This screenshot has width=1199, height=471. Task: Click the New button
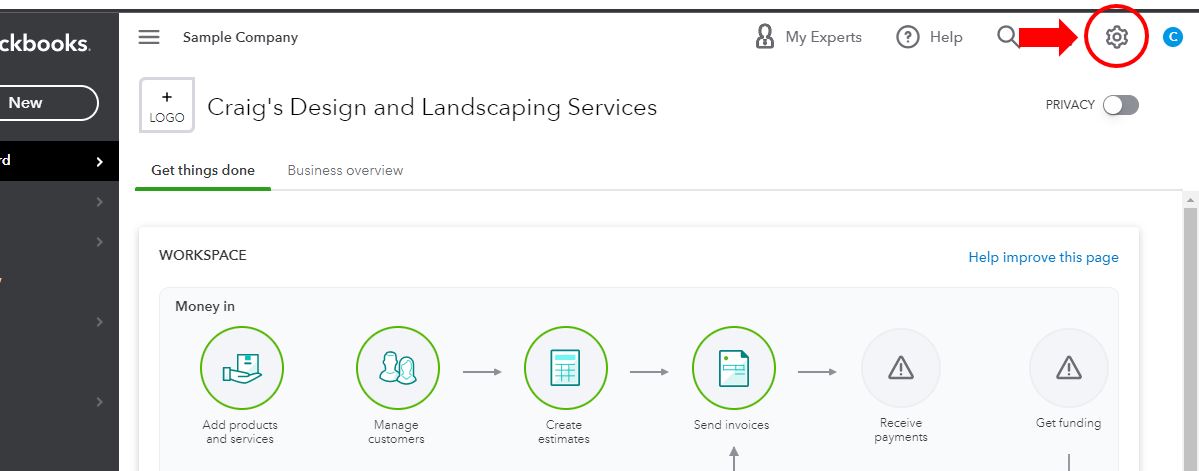click(x=40, y=102)
